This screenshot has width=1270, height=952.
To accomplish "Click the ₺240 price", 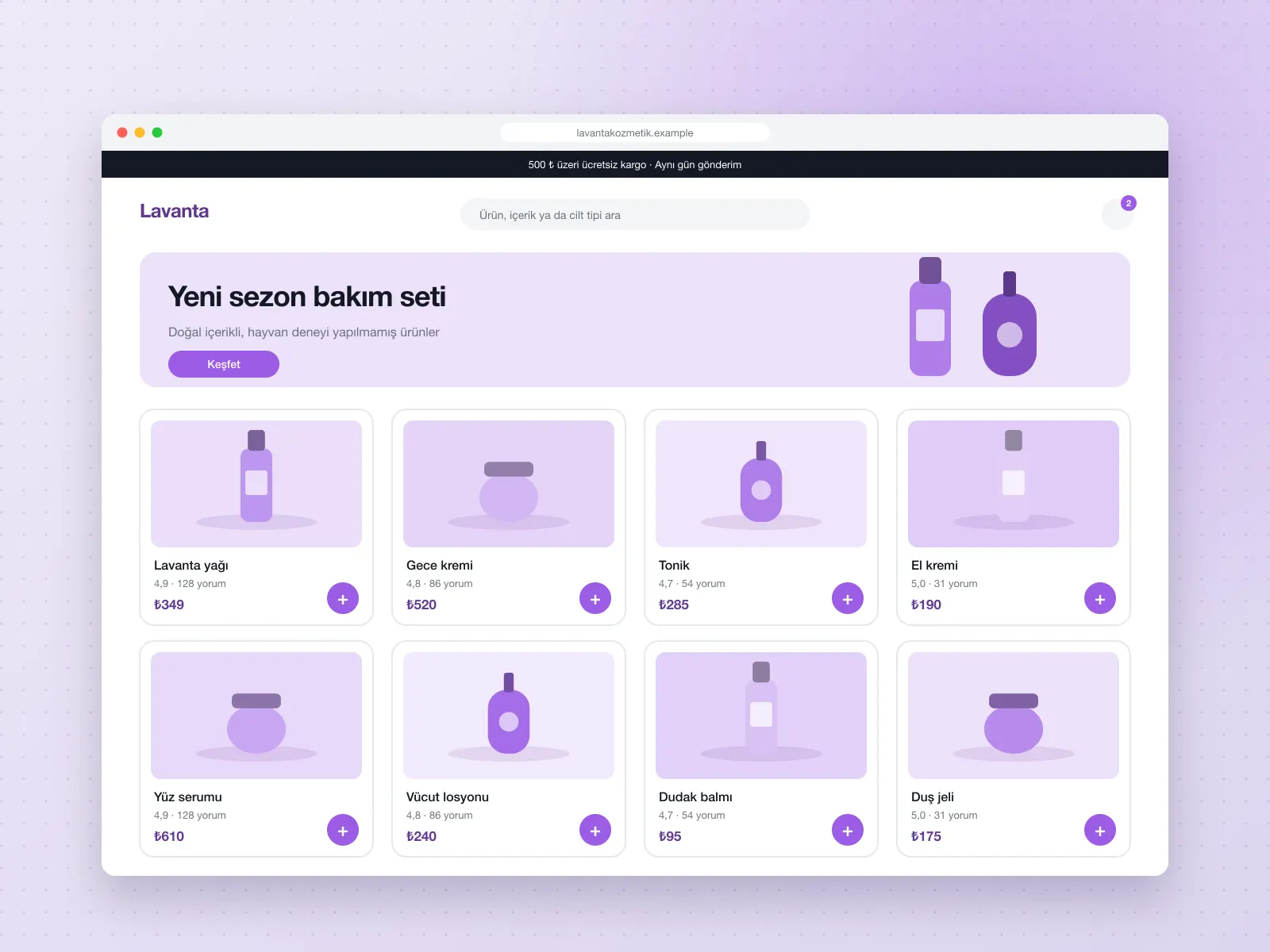I will pos(421,836).
